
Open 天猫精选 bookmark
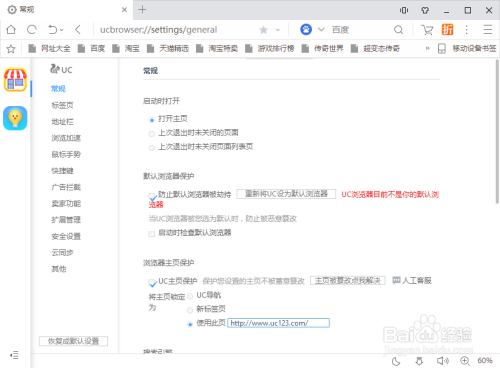coord(168,49)
